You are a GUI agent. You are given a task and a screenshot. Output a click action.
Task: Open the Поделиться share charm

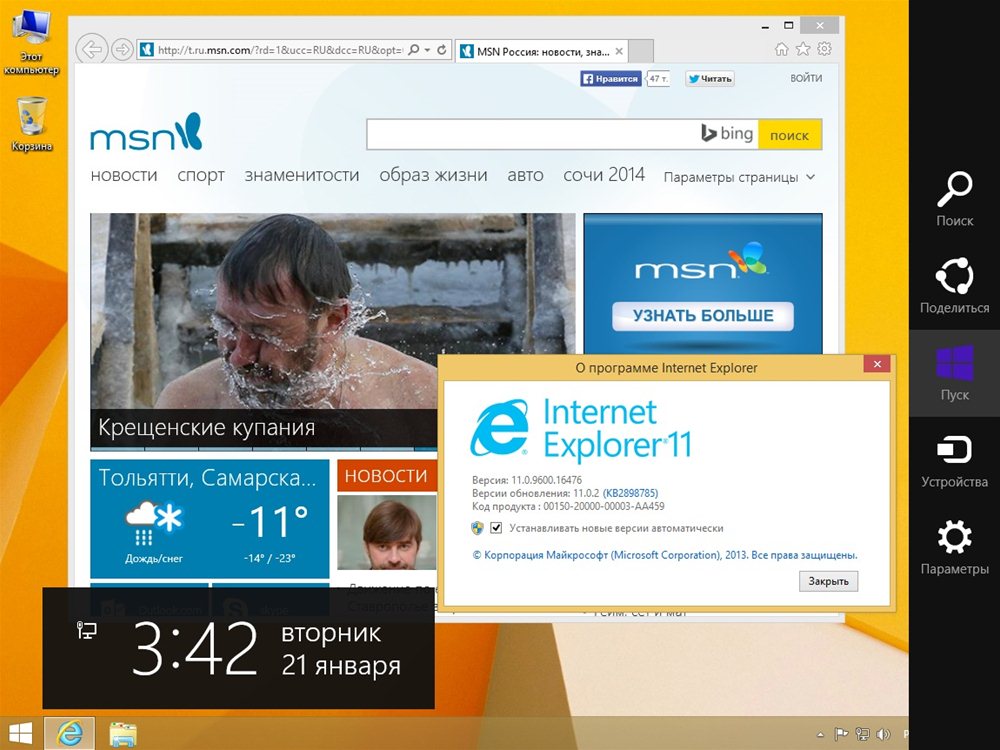point(954,286)
